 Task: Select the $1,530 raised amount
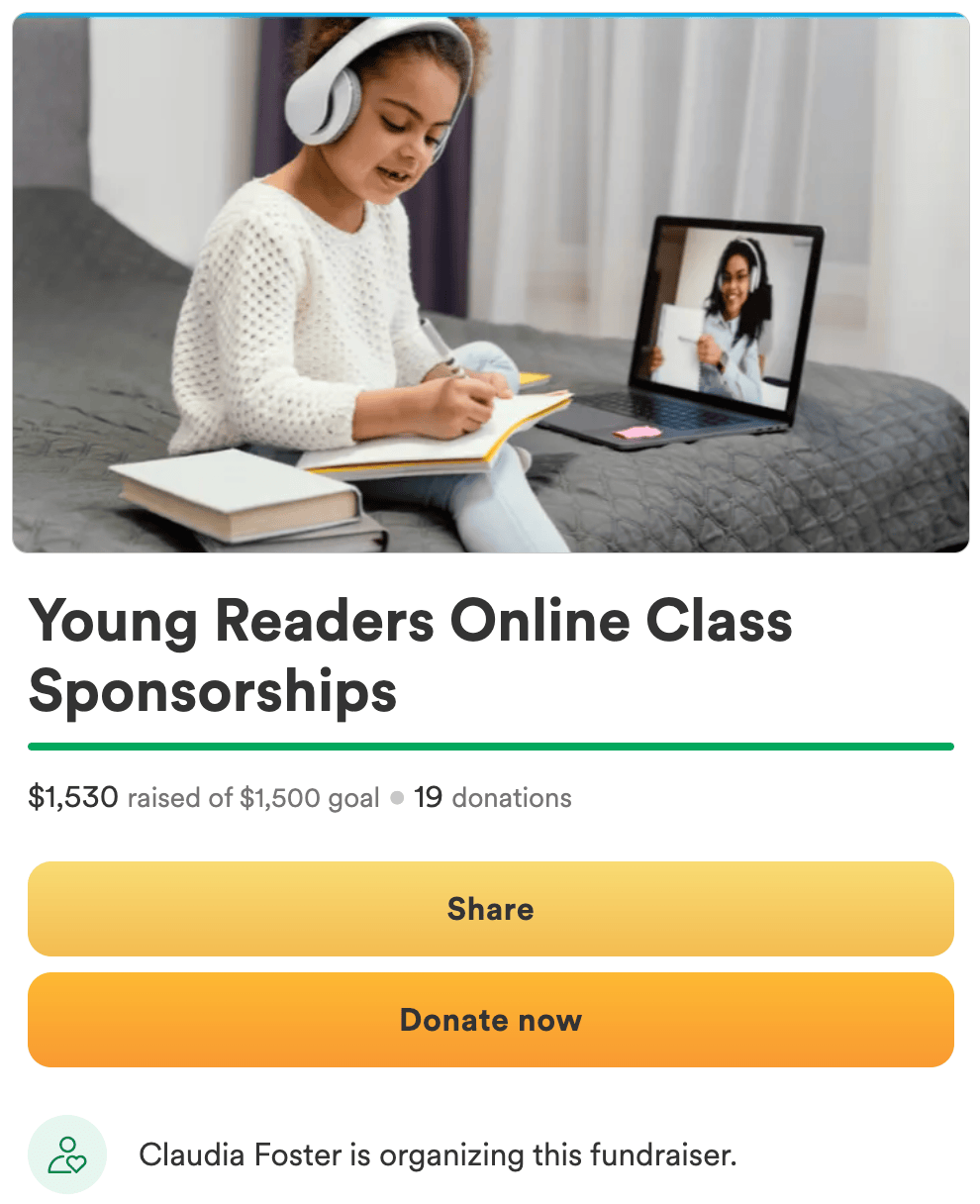(x=73, y=797)
